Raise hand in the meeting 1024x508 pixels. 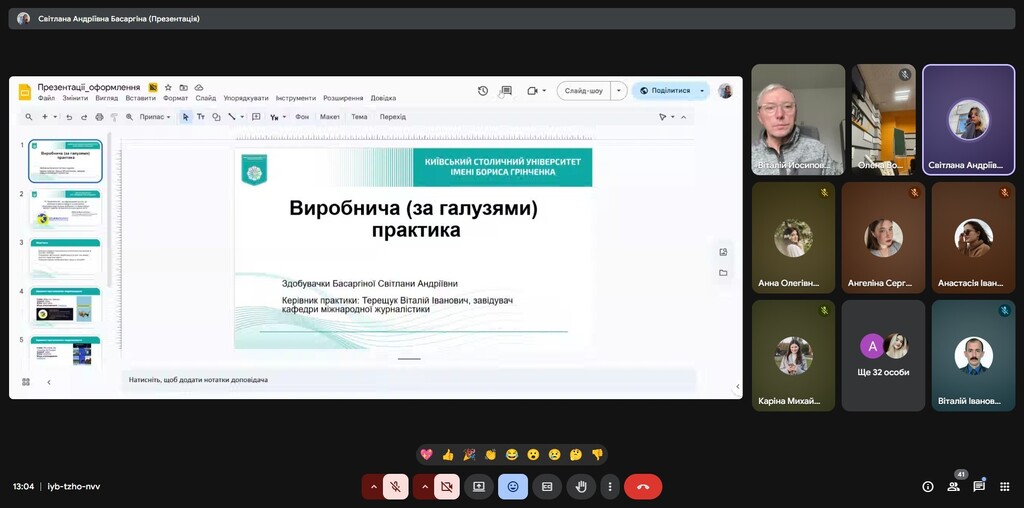580,487
